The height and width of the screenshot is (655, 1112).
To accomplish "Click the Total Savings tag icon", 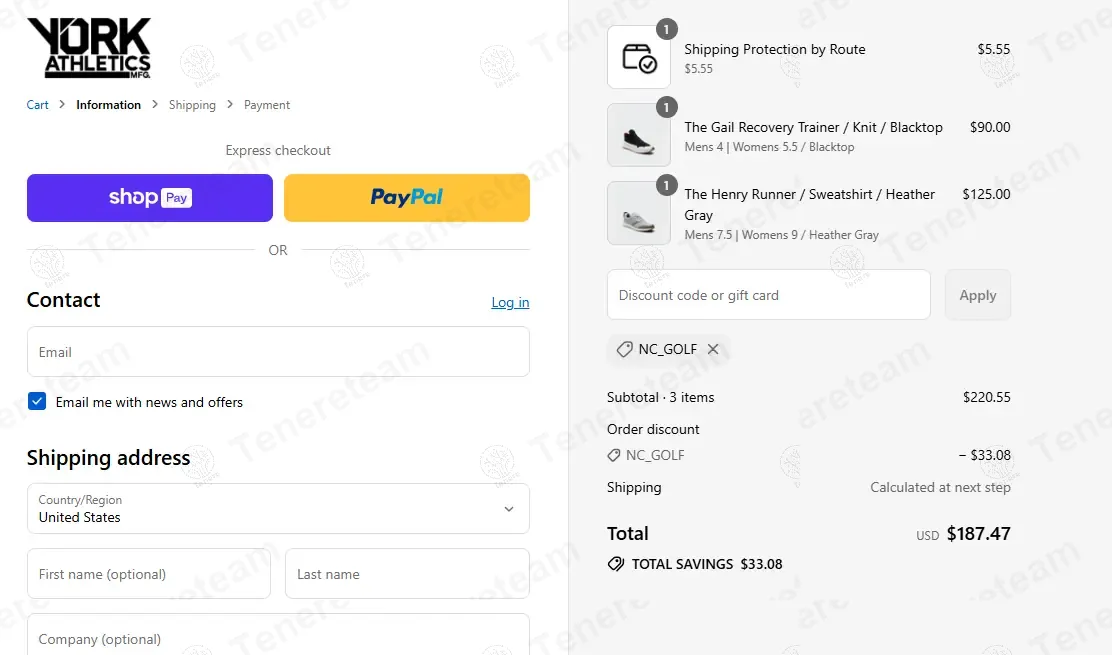I will [616, 564].
